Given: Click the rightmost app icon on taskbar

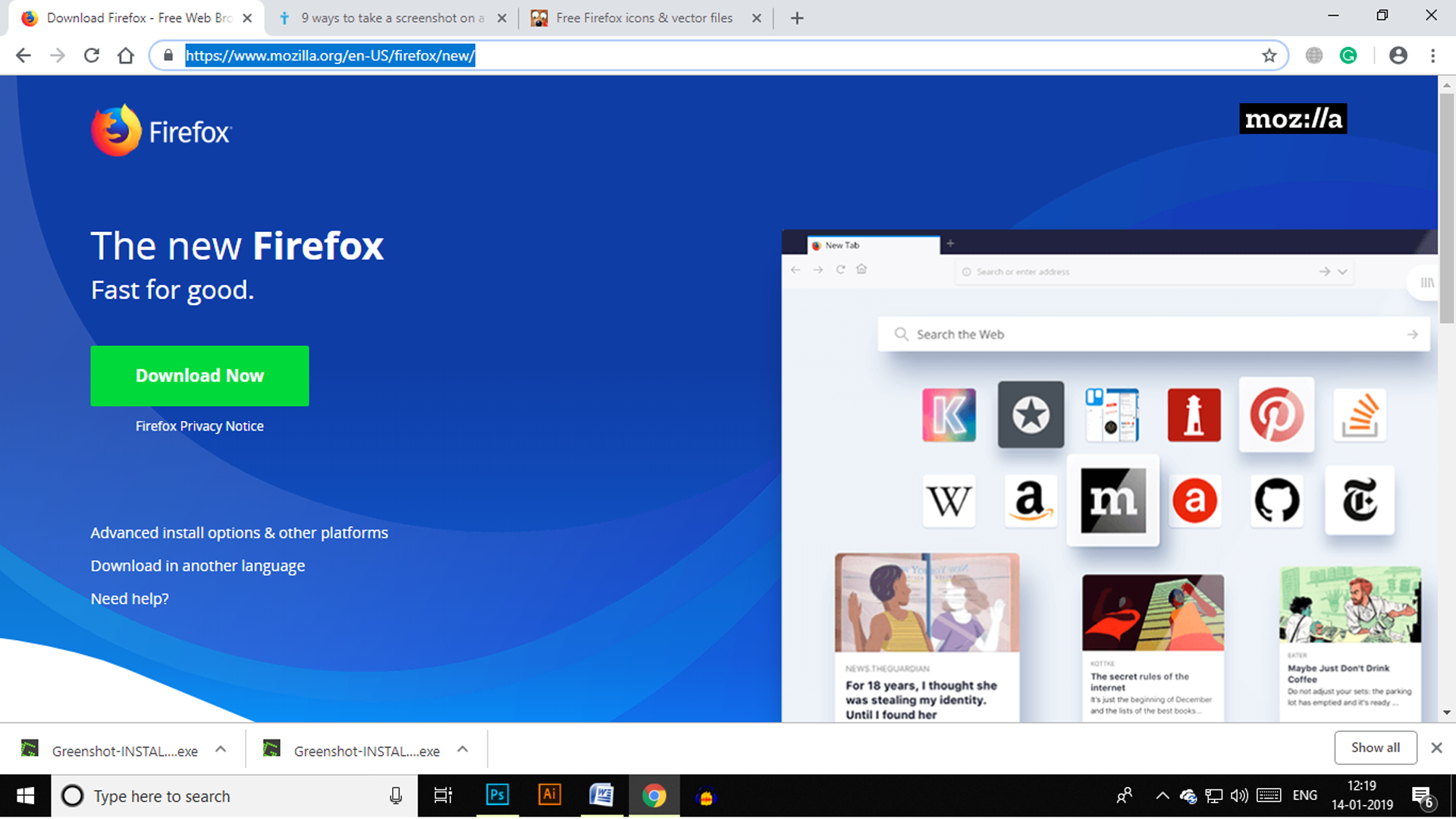Looking at the screenshot, I should [x=706, y=796].
